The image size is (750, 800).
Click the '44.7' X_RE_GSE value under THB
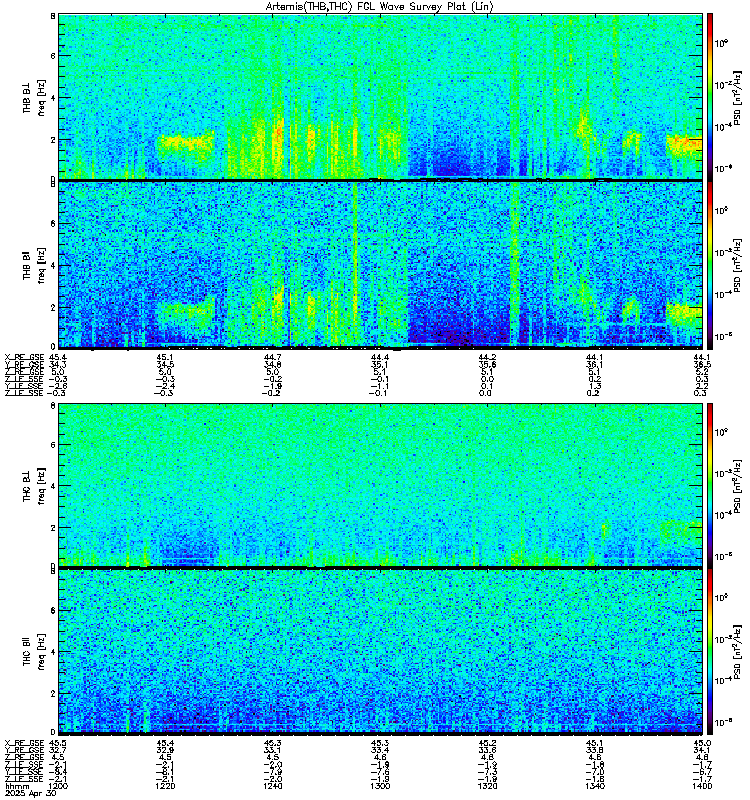272,357
